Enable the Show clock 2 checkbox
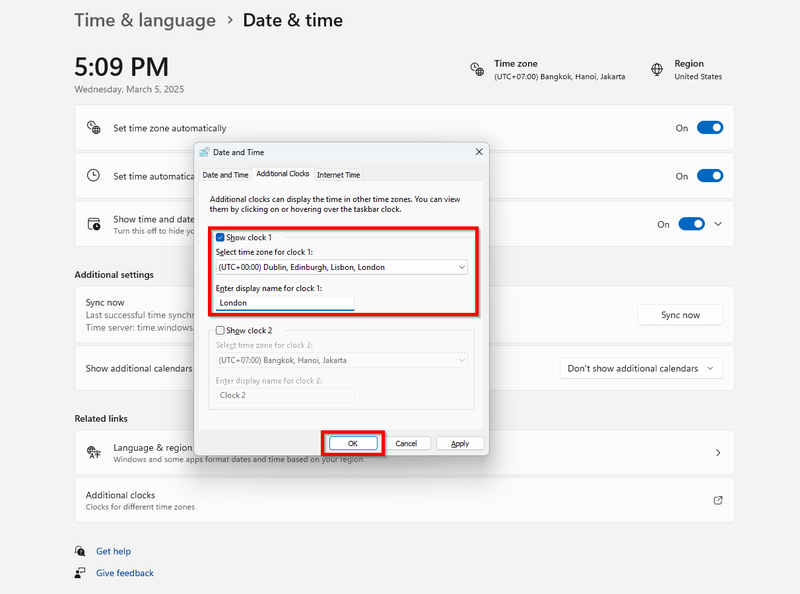The width and height of the screenshot is (800, 594). (x=220, y=330)
